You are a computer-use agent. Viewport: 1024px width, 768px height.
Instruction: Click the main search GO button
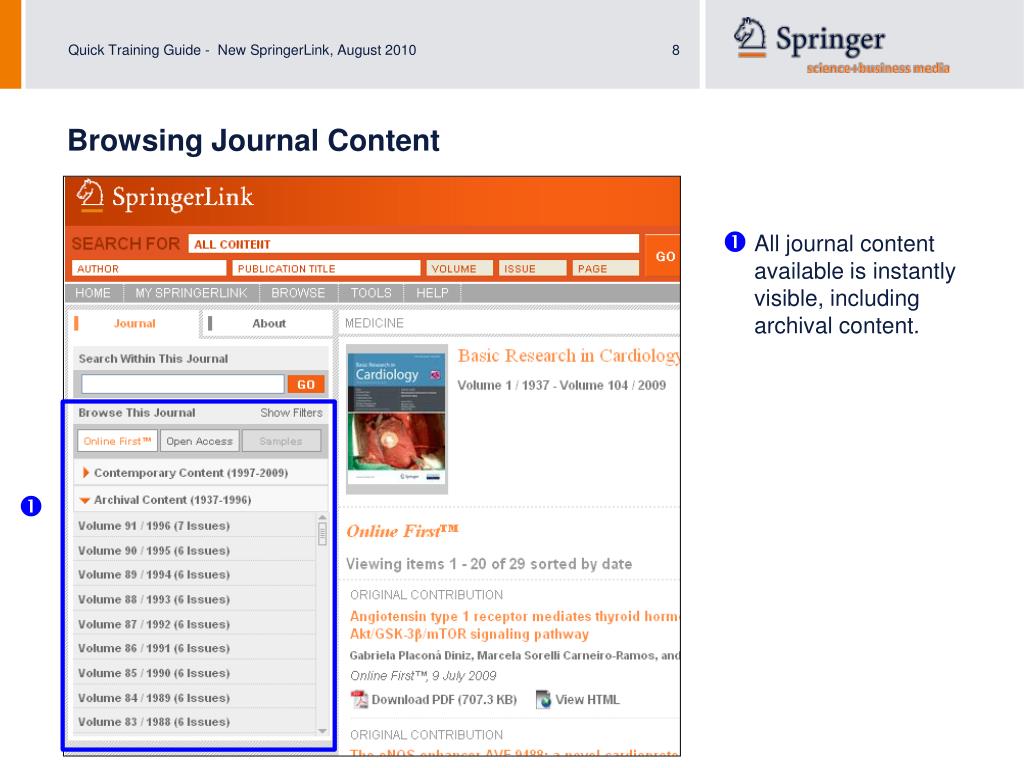663,256
